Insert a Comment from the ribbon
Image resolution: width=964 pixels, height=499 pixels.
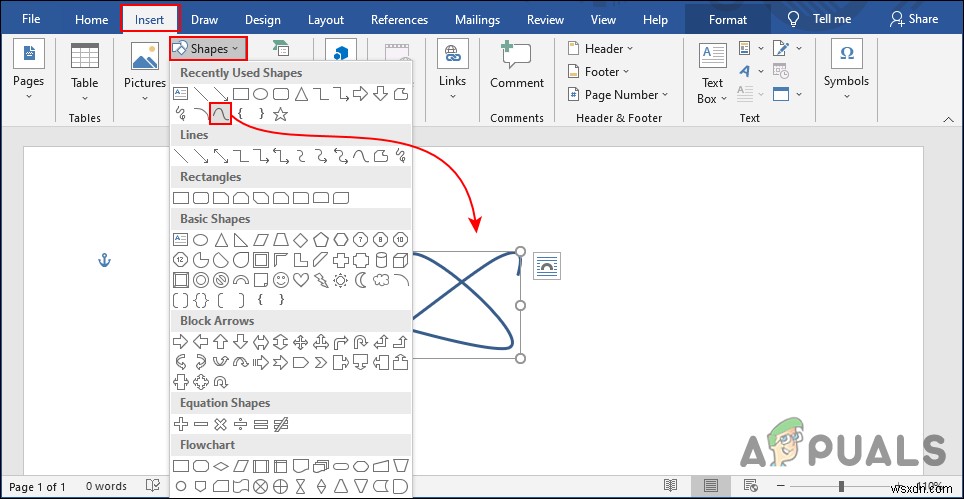point(516,66)
